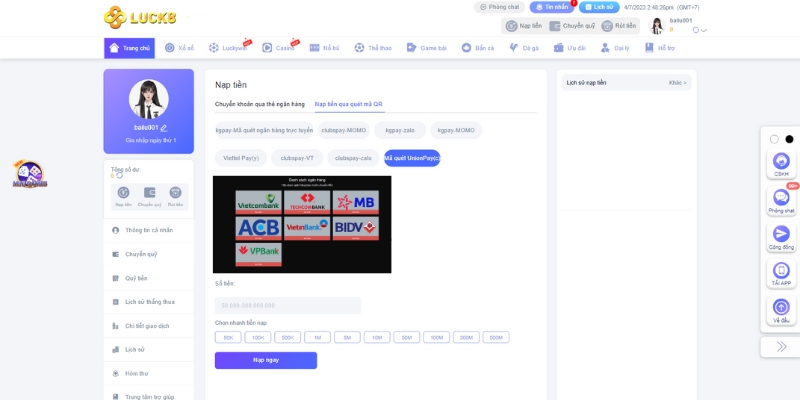Open Phòng chat in the header
The height and width of the screenshot is (400, 800).
pos(499,7)
